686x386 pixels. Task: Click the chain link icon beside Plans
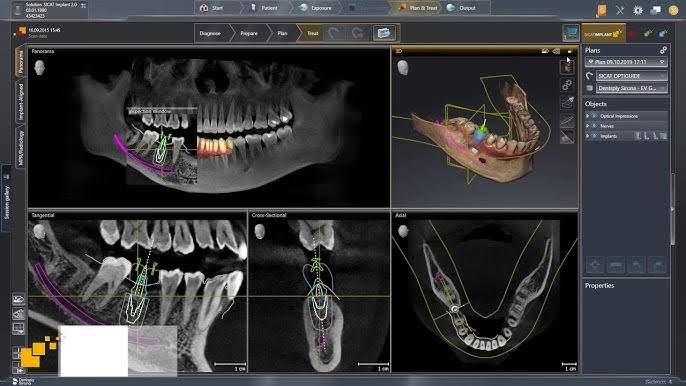[663, 50]
